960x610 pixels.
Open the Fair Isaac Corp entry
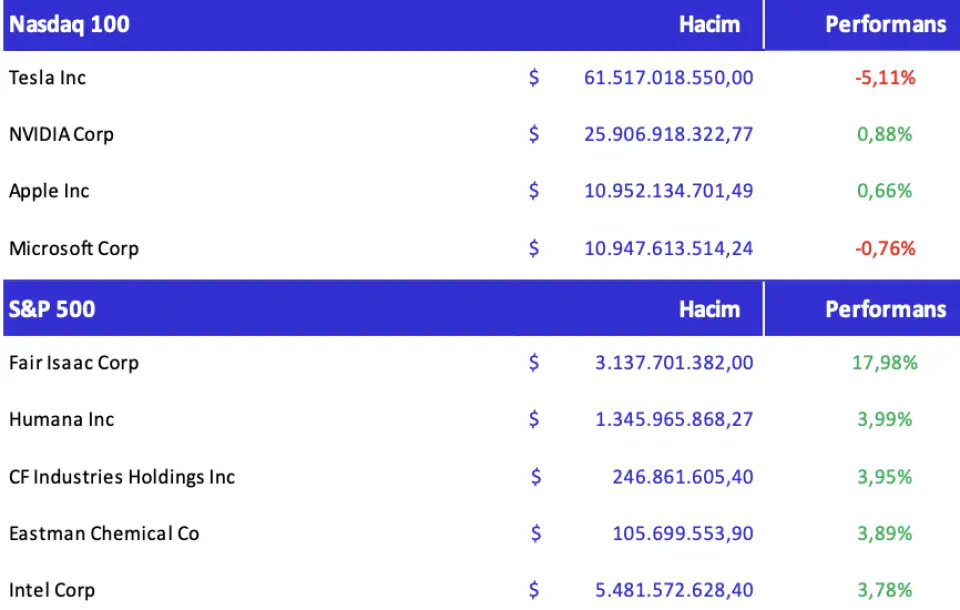click(74, 363)
